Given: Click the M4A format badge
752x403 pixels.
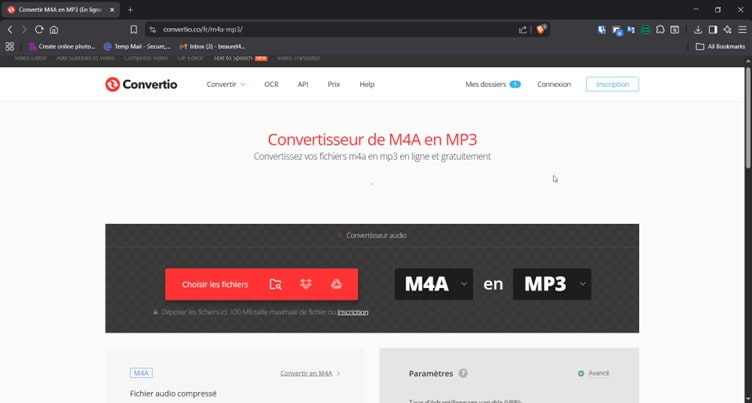Looking at the screenshot, I should click(141, 373).
